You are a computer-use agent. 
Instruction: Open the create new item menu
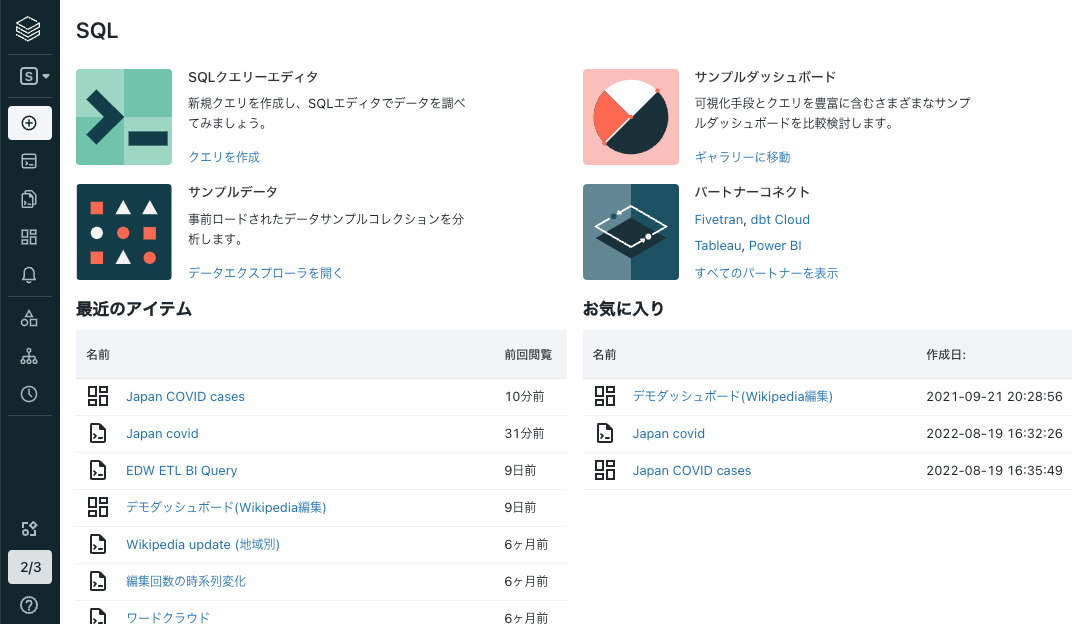coord(30,122)
